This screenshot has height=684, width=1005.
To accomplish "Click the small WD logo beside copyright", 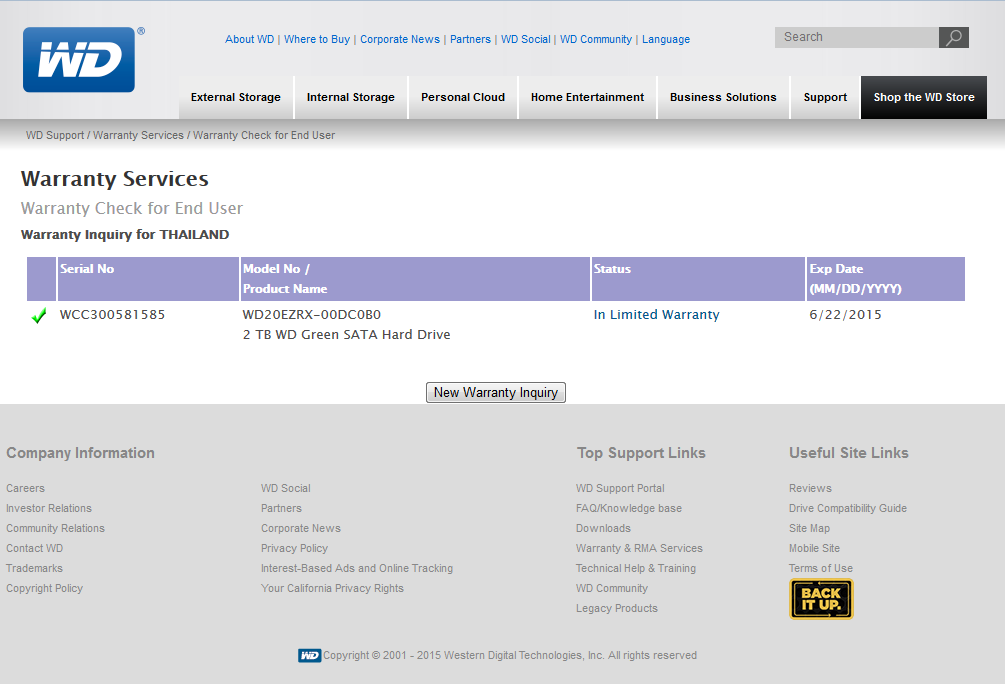I will (310, 655).
